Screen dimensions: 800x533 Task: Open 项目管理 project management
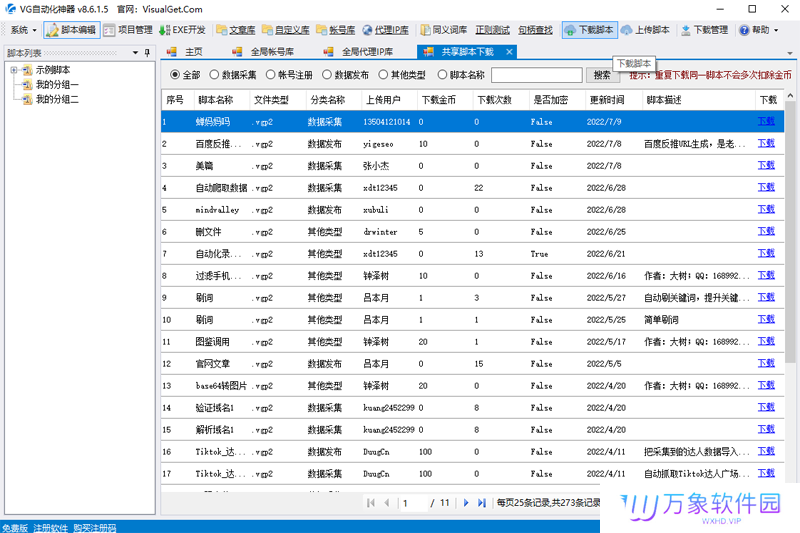point(128,30)
